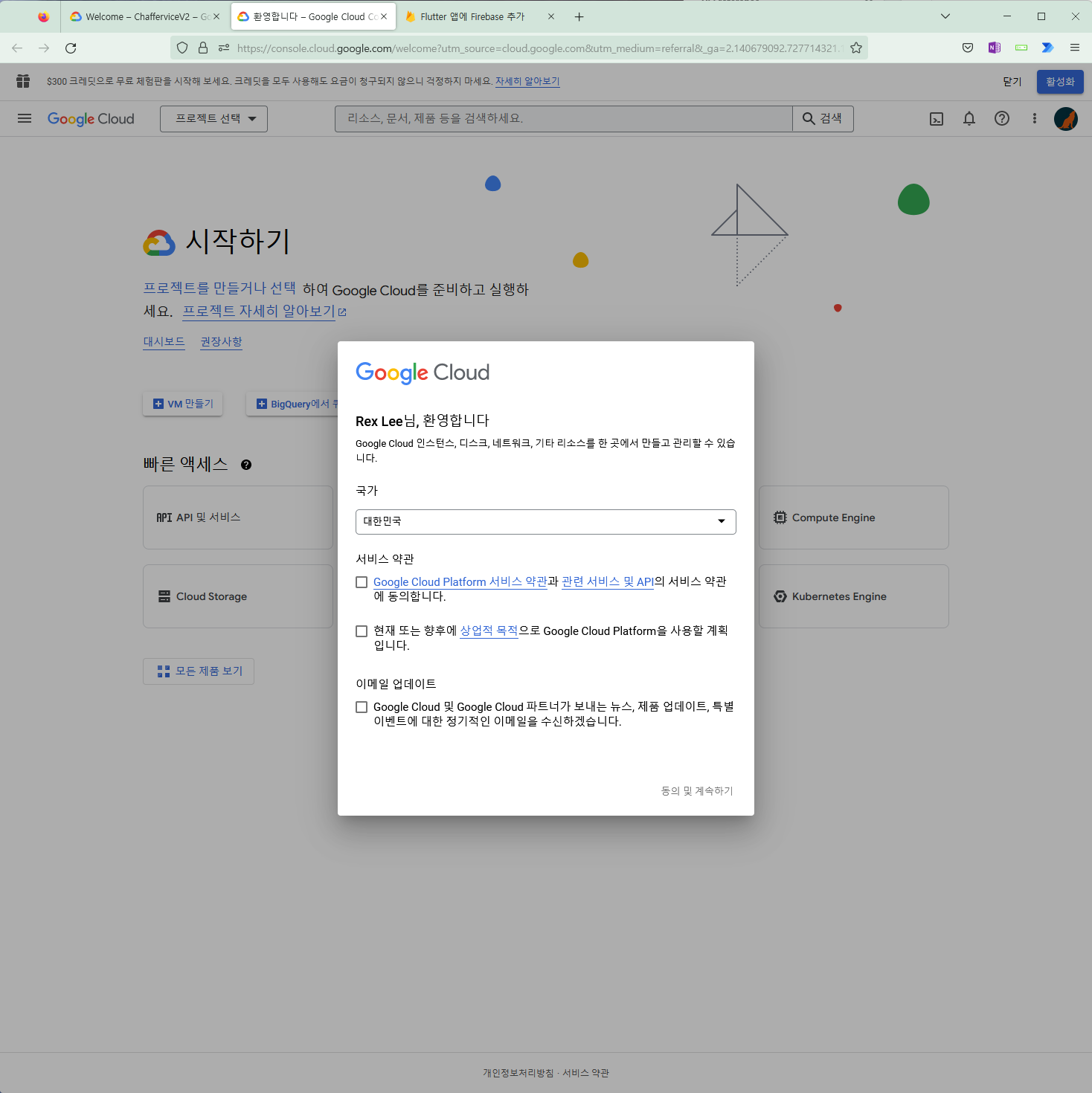Click the 동의 및 계속하기 button
This screenshot has height=1093, width=1092.
pos(697,791)
